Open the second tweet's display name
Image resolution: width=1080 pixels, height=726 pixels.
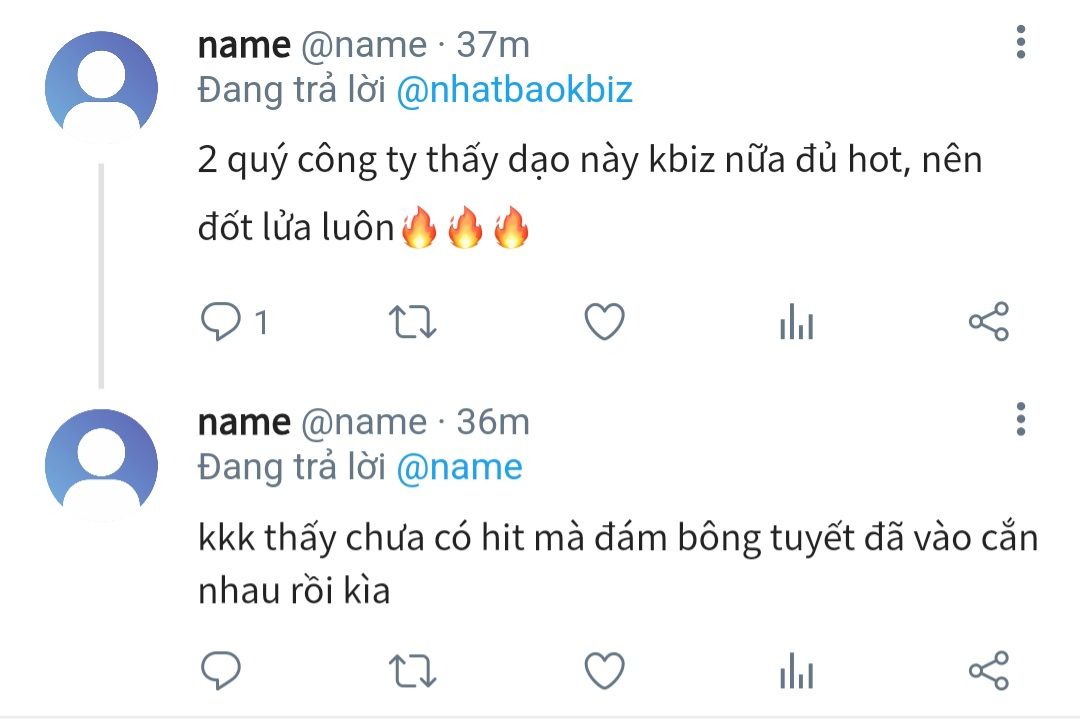[244, 422]
